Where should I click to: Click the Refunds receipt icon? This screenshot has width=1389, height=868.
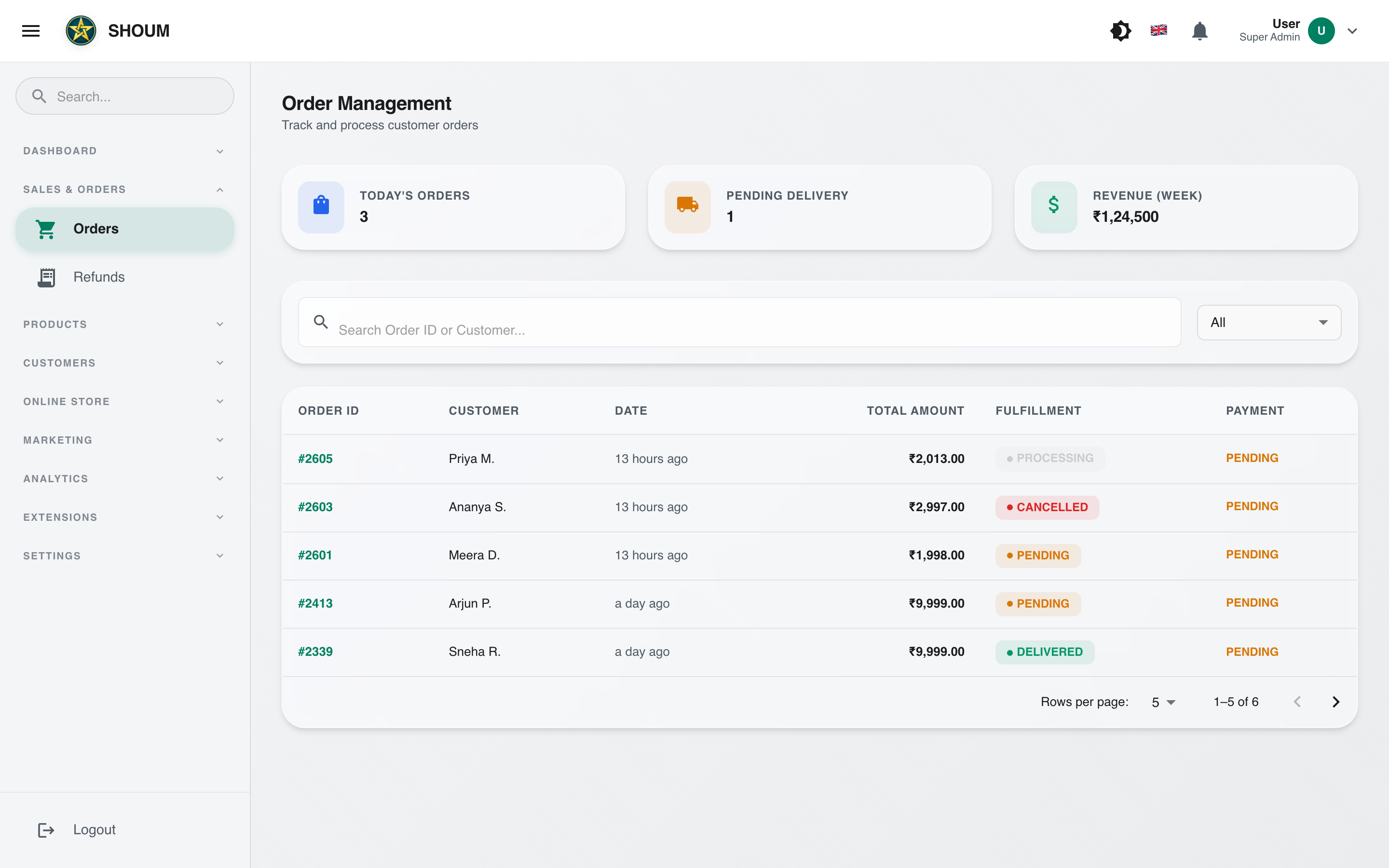[46, 277]
